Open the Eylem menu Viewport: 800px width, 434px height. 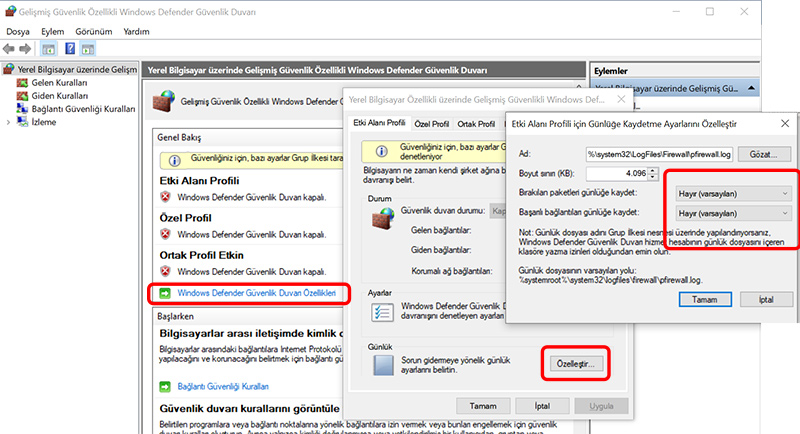coord(53,32)
